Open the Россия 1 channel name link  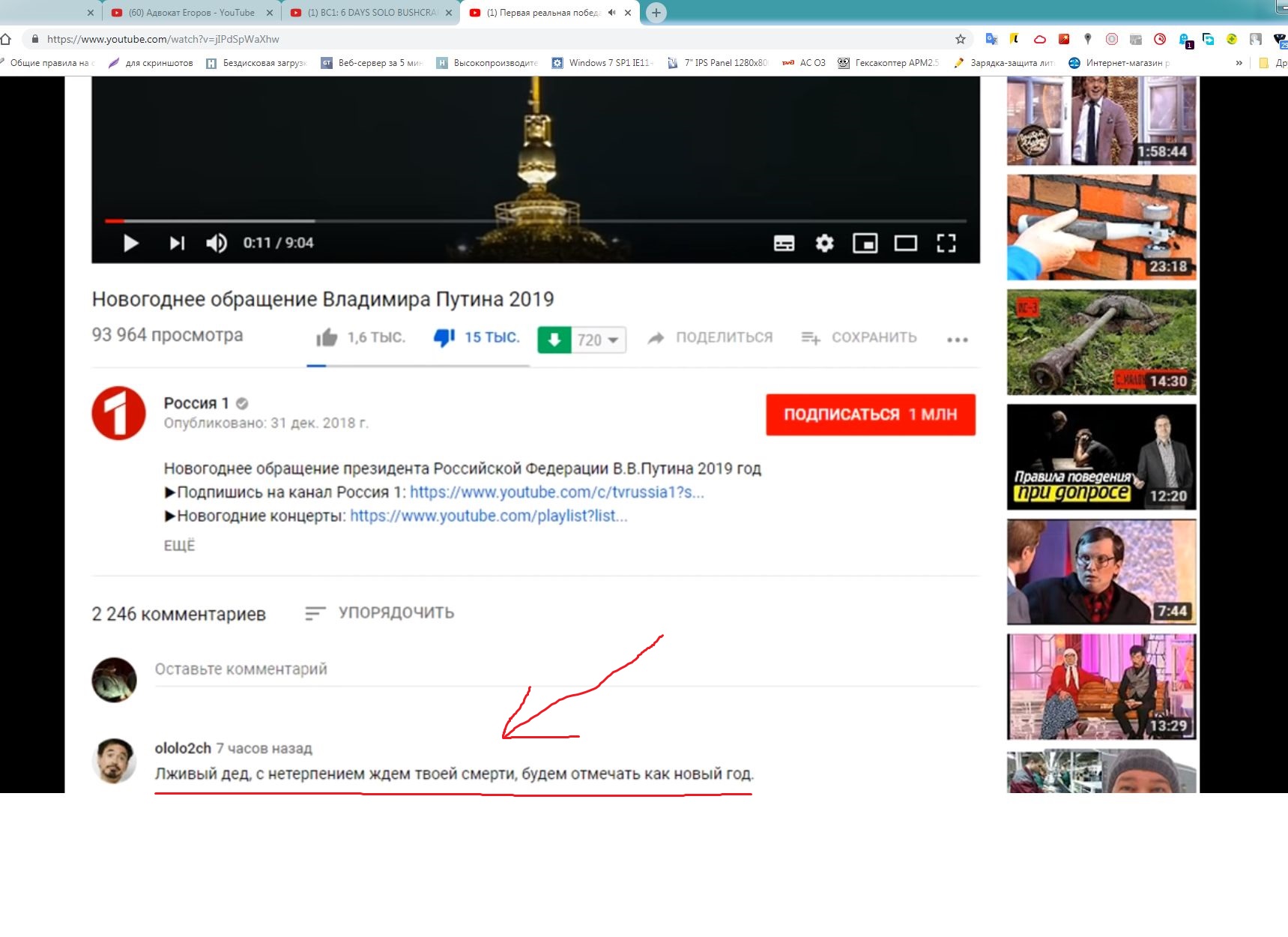click(196, 403)
